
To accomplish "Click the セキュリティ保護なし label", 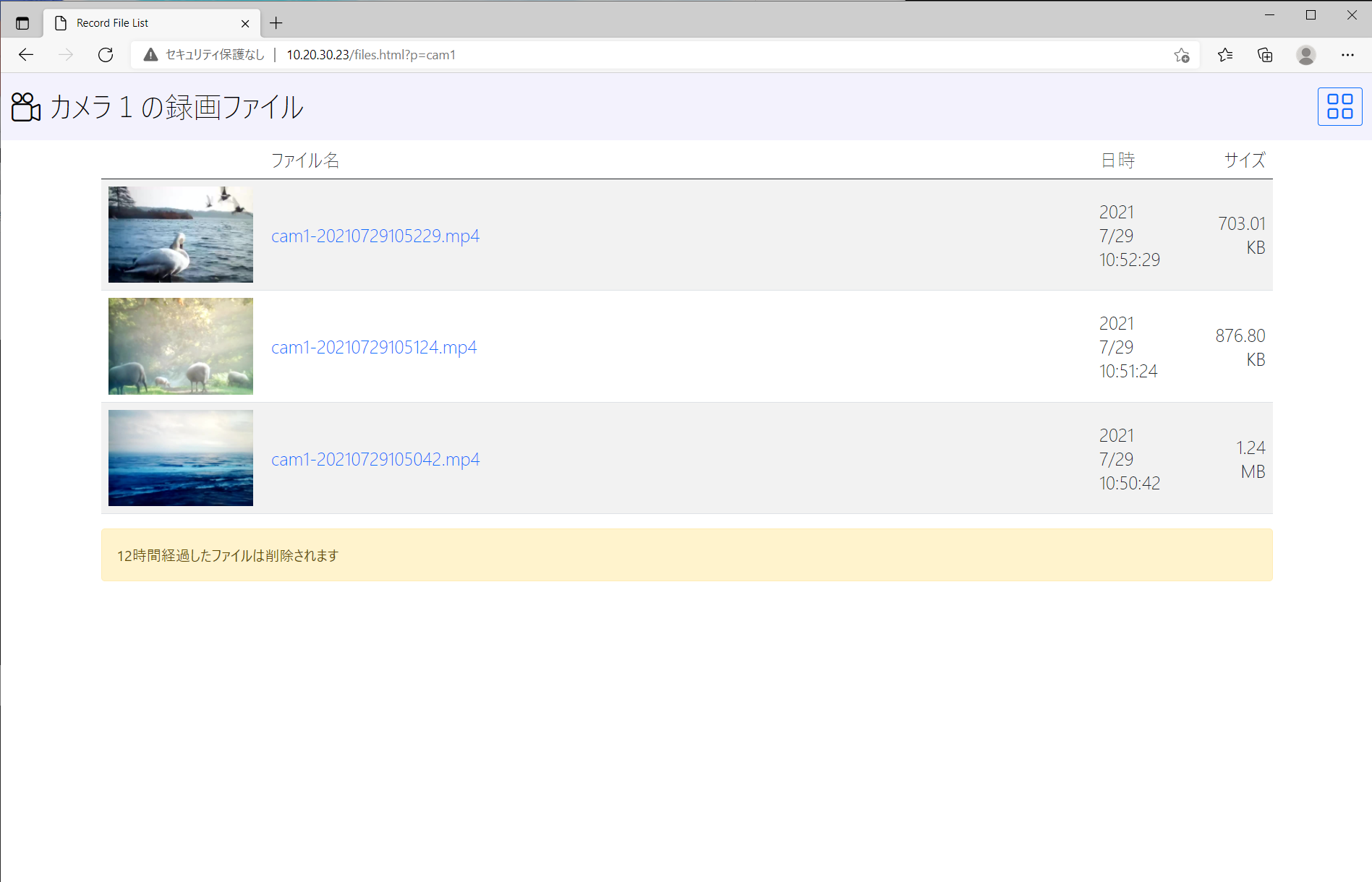I will pyautogui.click(x=216, y=55).
